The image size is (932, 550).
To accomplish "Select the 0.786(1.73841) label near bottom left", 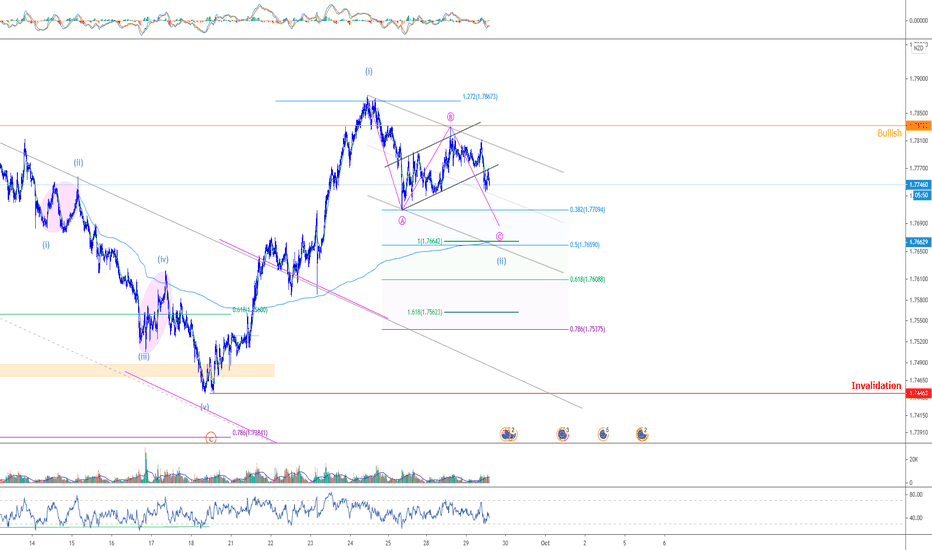I will 250,433.
